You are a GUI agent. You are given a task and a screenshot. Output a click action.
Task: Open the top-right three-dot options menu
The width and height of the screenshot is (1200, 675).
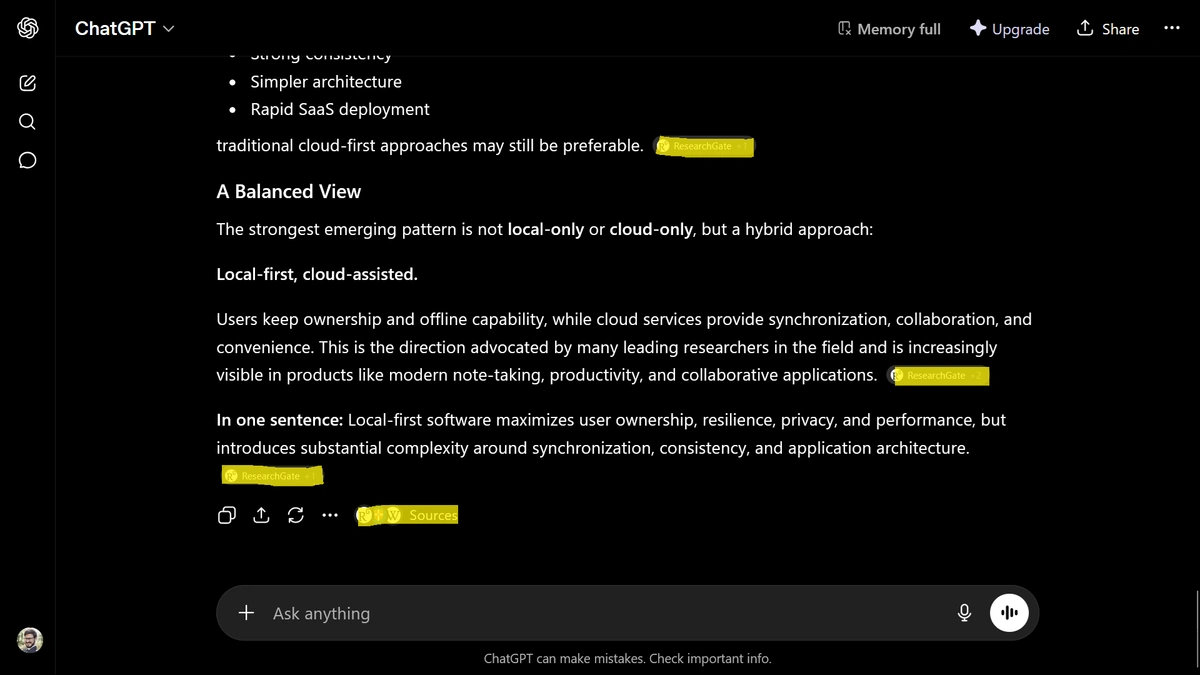(x=1172, y=29)
